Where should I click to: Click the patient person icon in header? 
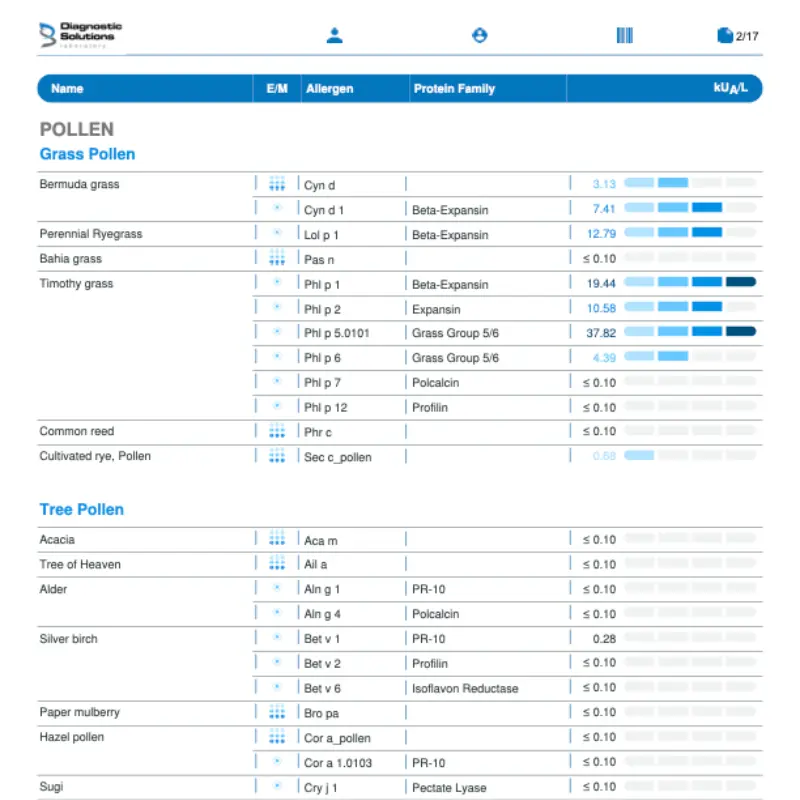coord(335,36)
